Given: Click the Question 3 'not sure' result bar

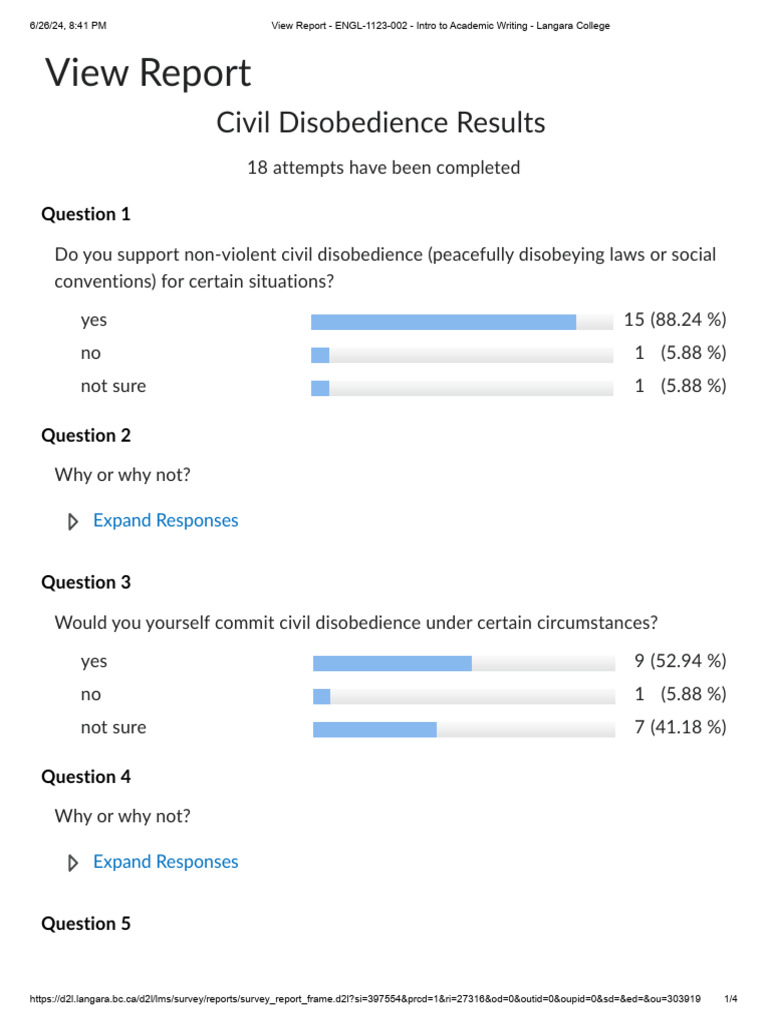Looking at the screenshot, I should pos(464,730).
